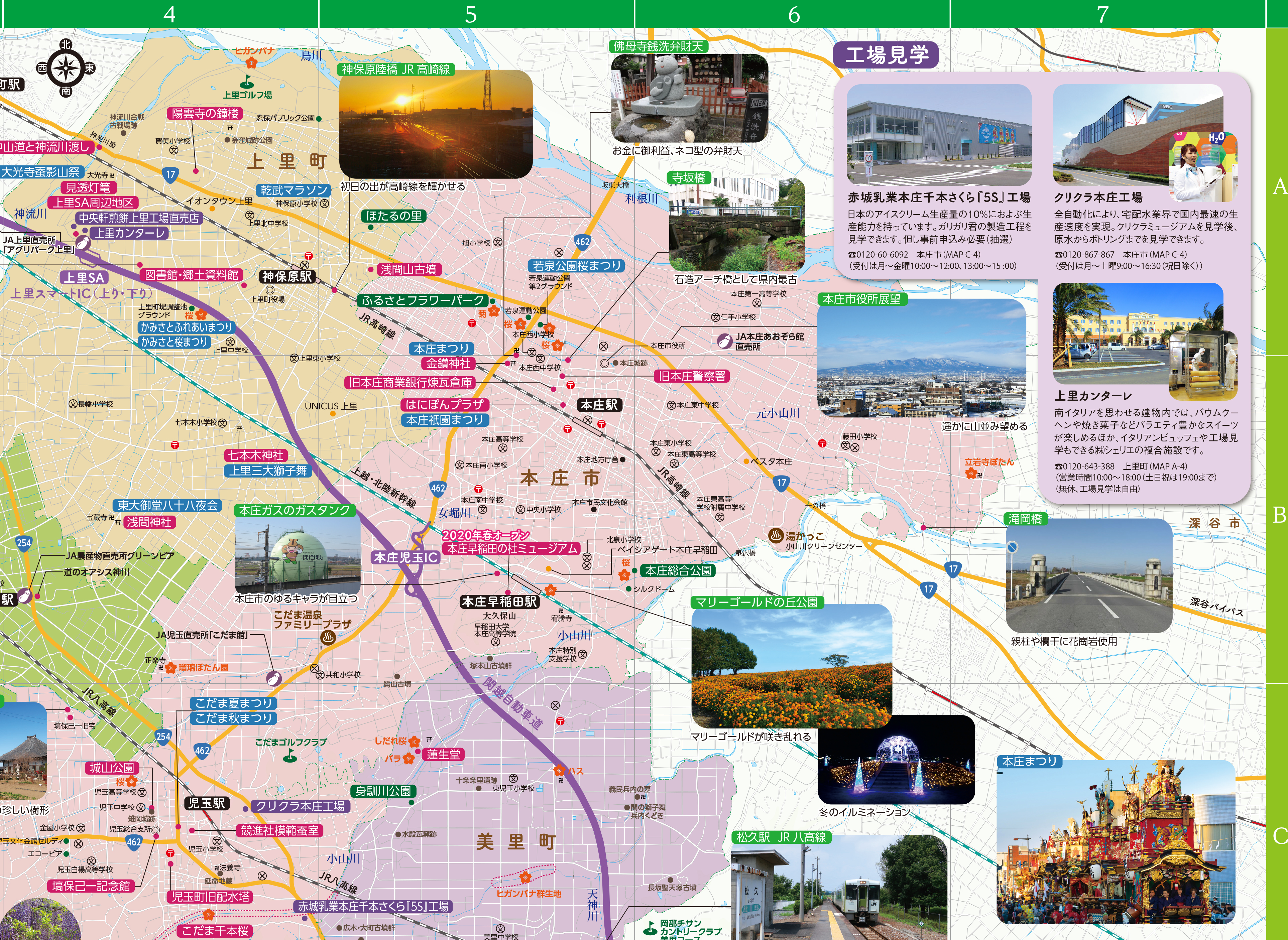This screenshot has height=940, width=1288.
Task: Click the 神保原駅 station label
Action: pyautogui.click(x=287, y=277)
